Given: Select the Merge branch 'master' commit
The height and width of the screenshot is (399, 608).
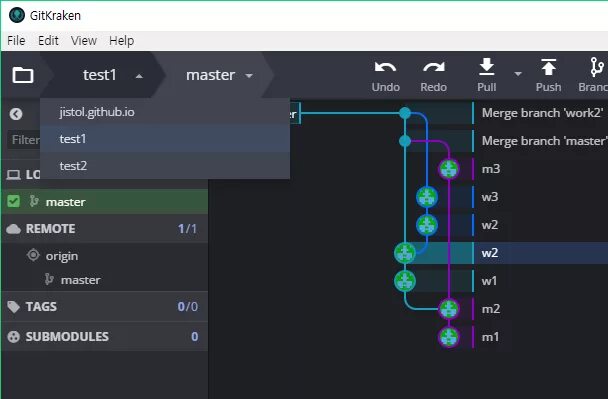Looking at the screenshot, I should tap(544, 141).
